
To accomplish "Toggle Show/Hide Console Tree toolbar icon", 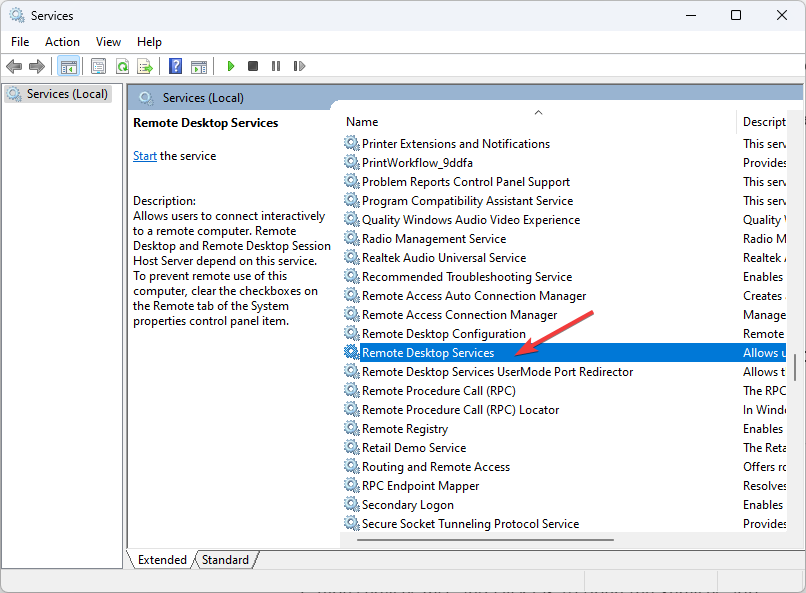I will point(68,66).
